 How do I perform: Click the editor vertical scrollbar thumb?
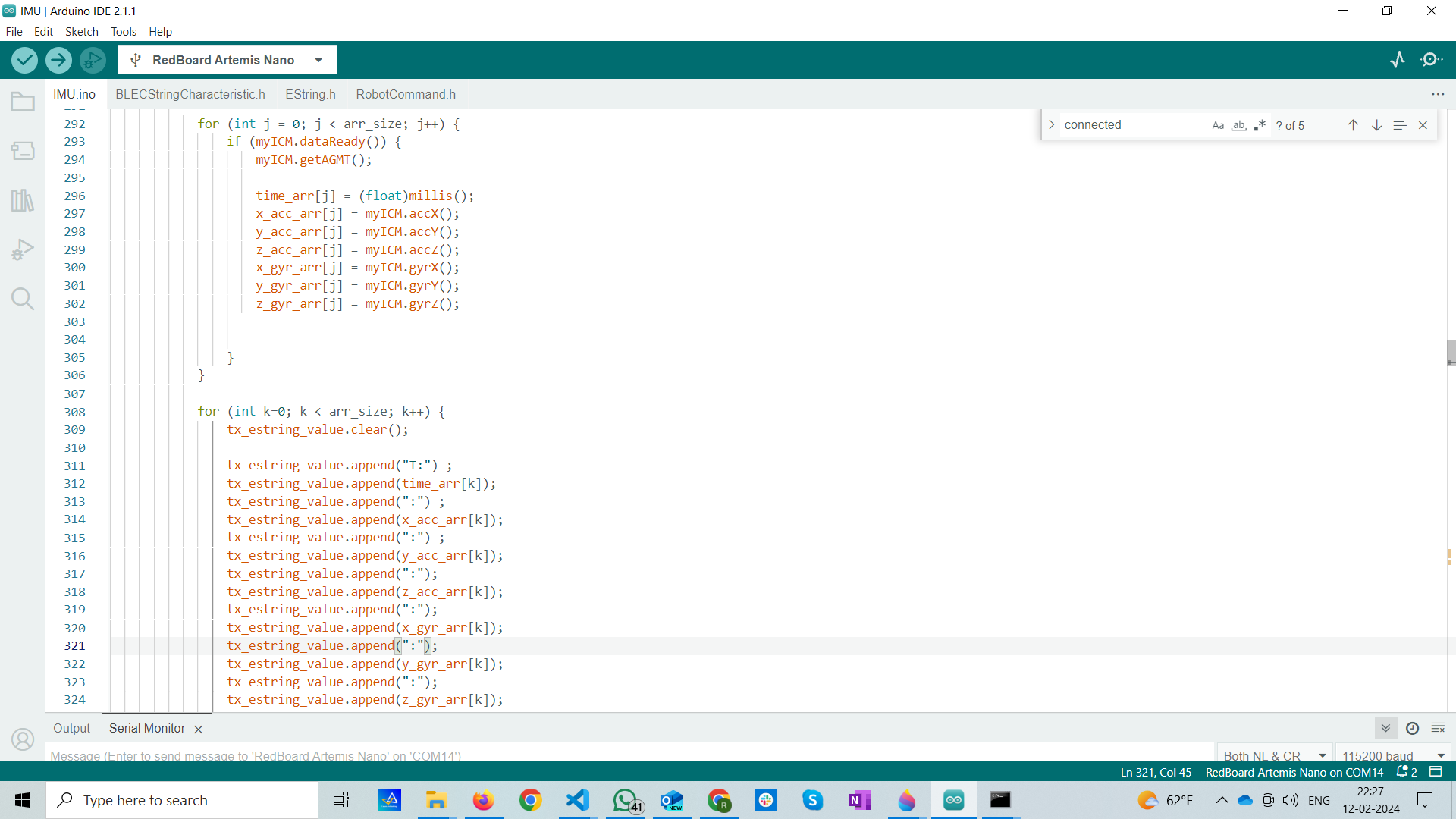tap(1451, 353)
